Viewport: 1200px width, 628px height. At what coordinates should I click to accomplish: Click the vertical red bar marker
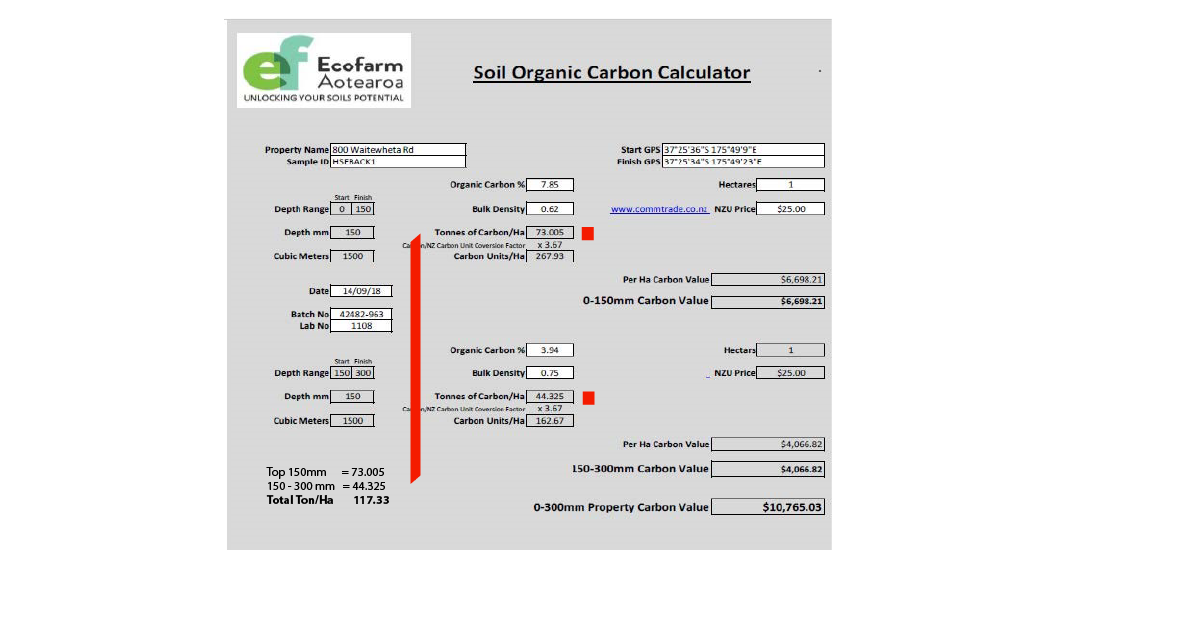415,360
